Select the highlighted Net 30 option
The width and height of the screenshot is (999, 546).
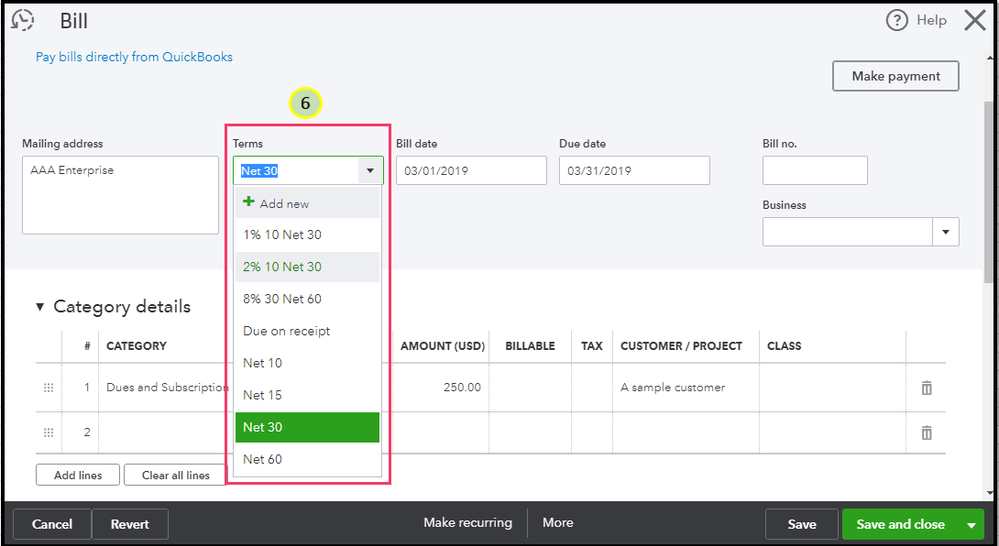(x=307, y=427)
